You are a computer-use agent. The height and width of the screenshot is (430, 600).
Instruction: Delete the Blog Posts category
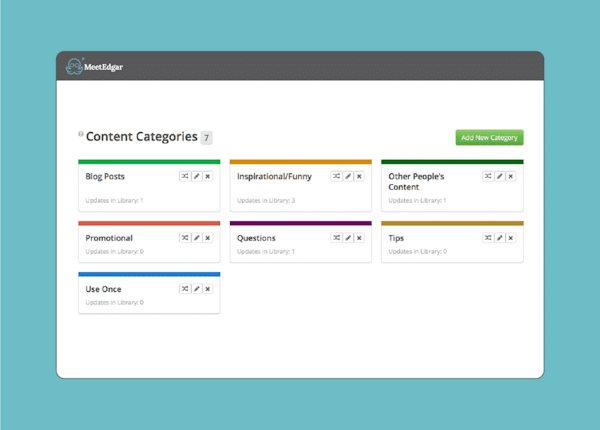pyautogui.click(x=208, y=176)
